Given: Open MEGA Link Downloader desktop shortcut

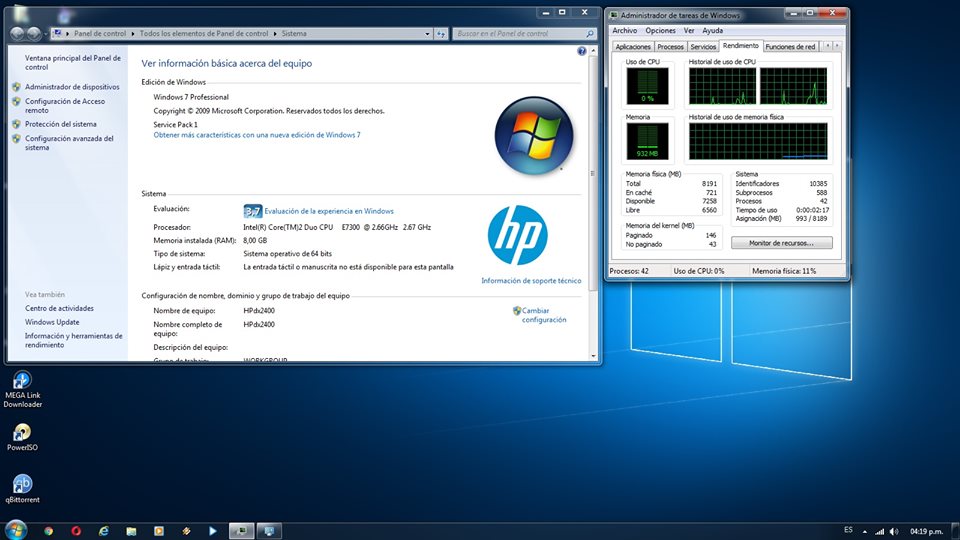Looking at the screenshot, I should click(23, 389).
